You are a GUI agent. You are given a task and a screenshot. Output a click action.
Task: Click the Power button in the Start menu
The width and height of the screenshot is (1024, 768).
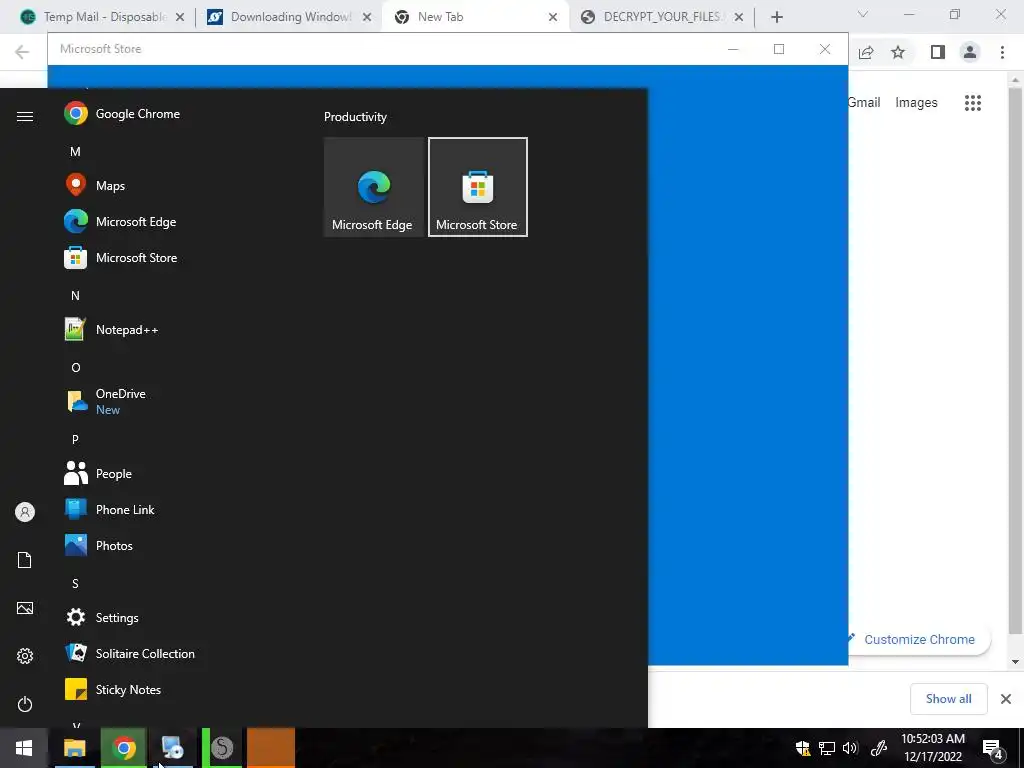click(x=25, y=704)
